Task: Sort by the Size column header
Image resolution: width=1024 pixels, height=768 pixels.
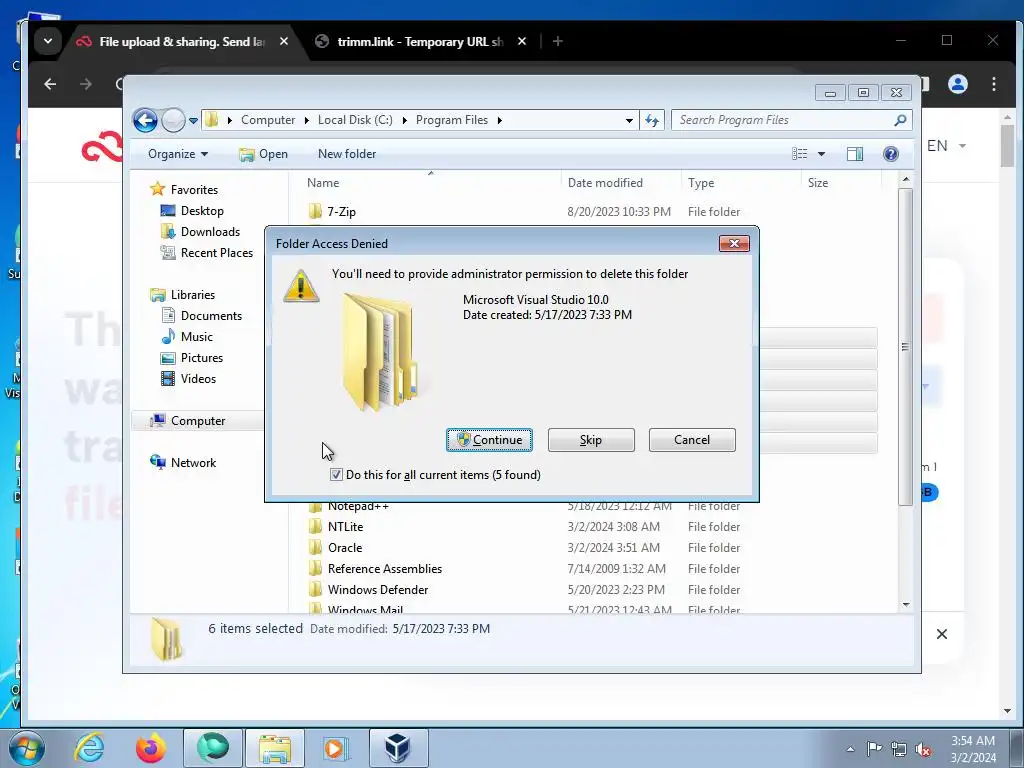Action: point(841,183)
